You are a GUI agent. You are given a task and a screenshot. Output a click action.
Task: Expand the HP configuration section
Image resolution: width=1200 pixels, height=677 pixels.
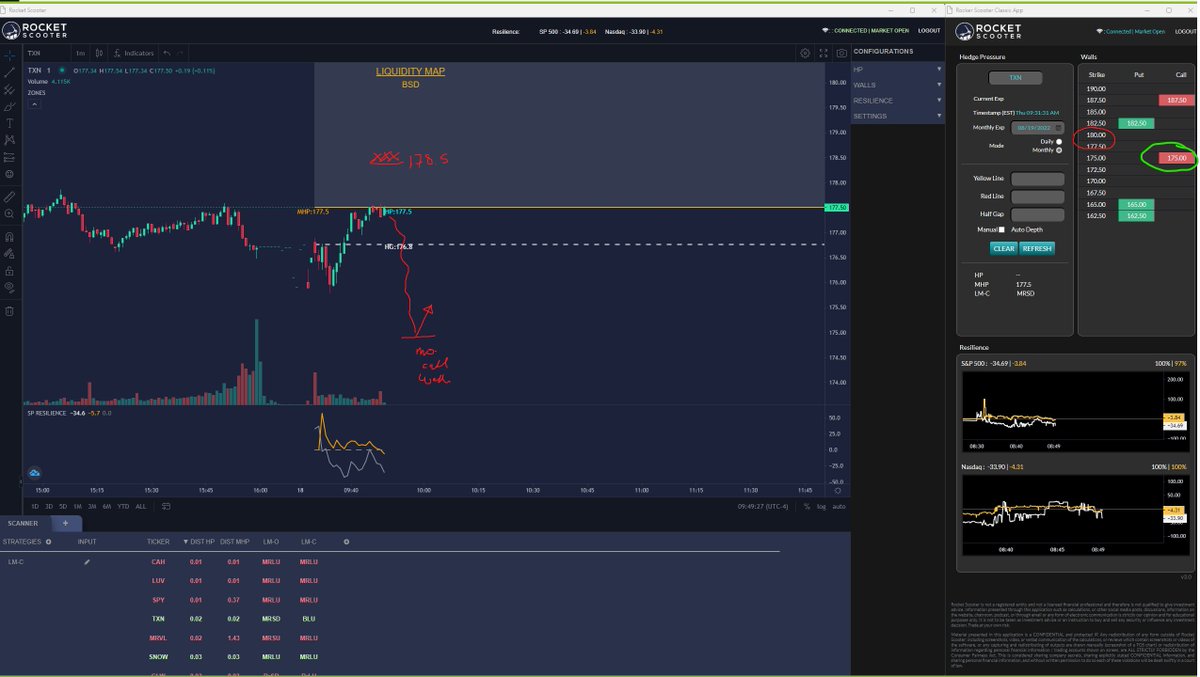897,69
